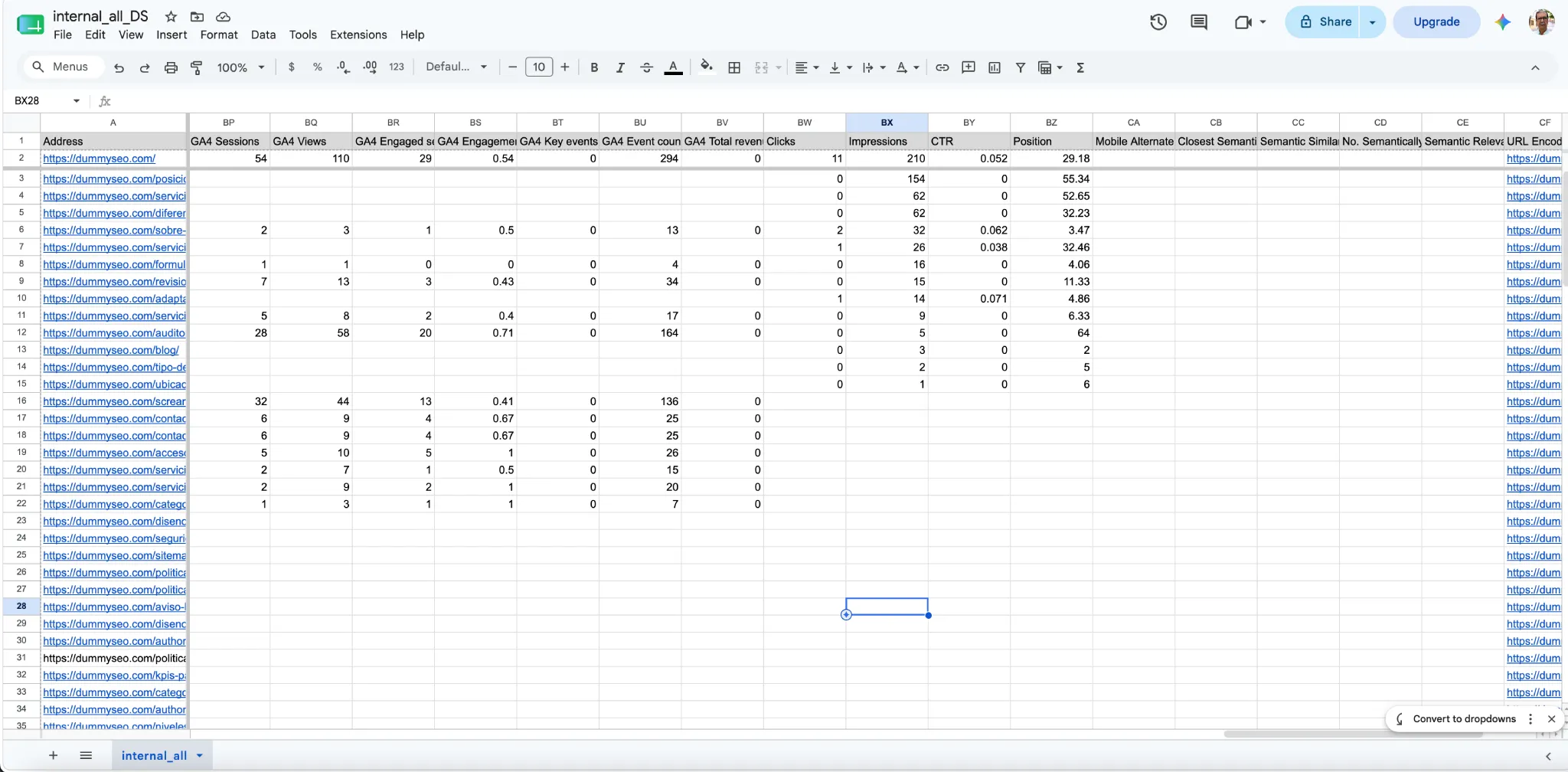Decrease decimal places icon

343,67
